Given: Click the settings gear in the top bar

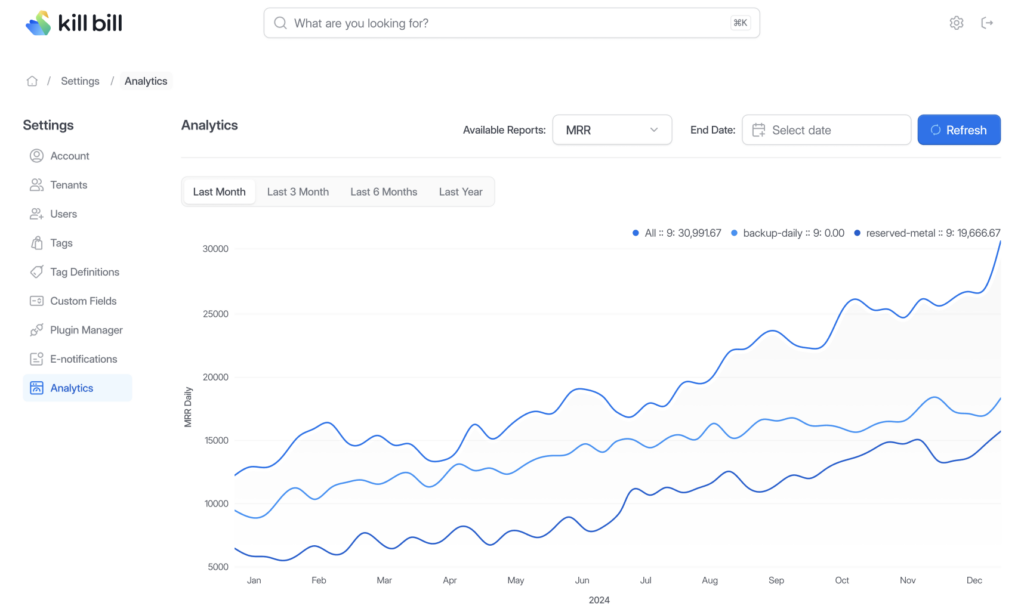Looking at the screenshot, I should click(x=956, y=22).
